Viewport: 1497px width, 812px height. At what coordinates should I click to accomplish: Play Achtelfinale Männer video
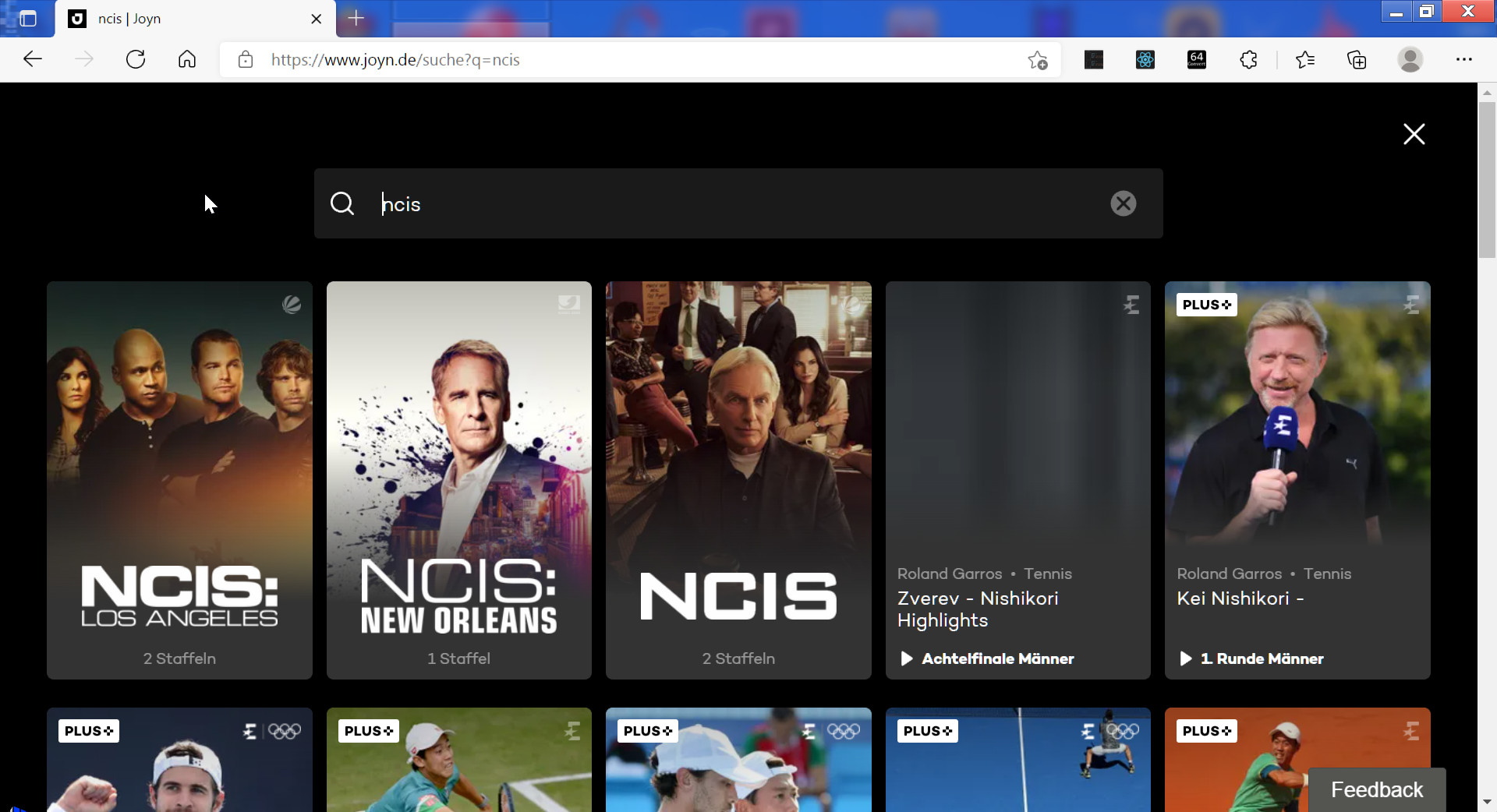(x=987, y=658)
